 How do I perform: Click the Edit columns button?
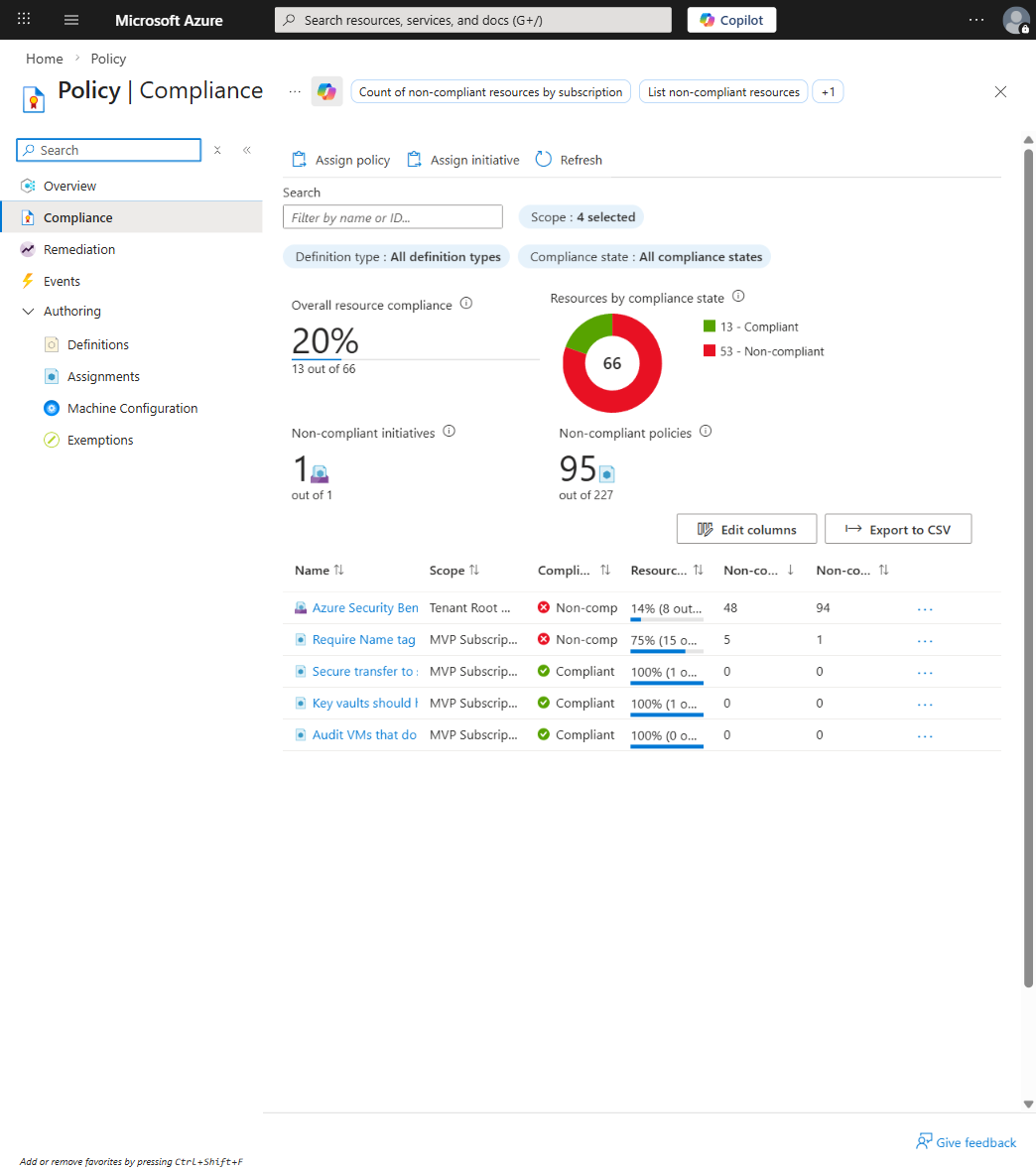(x=746, y=529)
